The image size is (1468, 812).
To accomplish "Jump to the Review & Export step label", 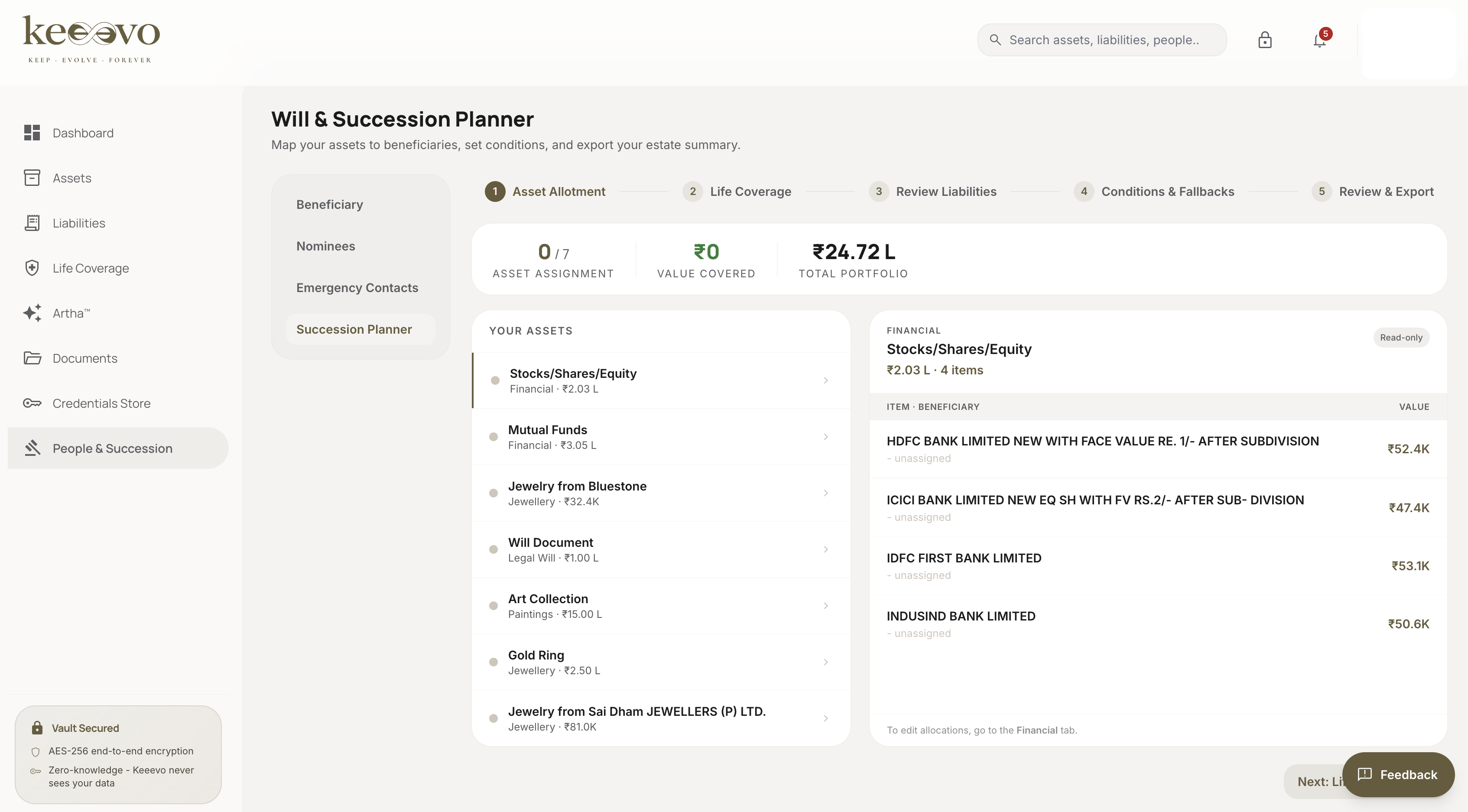I will pyautogui.click(x=1386, y=192).
